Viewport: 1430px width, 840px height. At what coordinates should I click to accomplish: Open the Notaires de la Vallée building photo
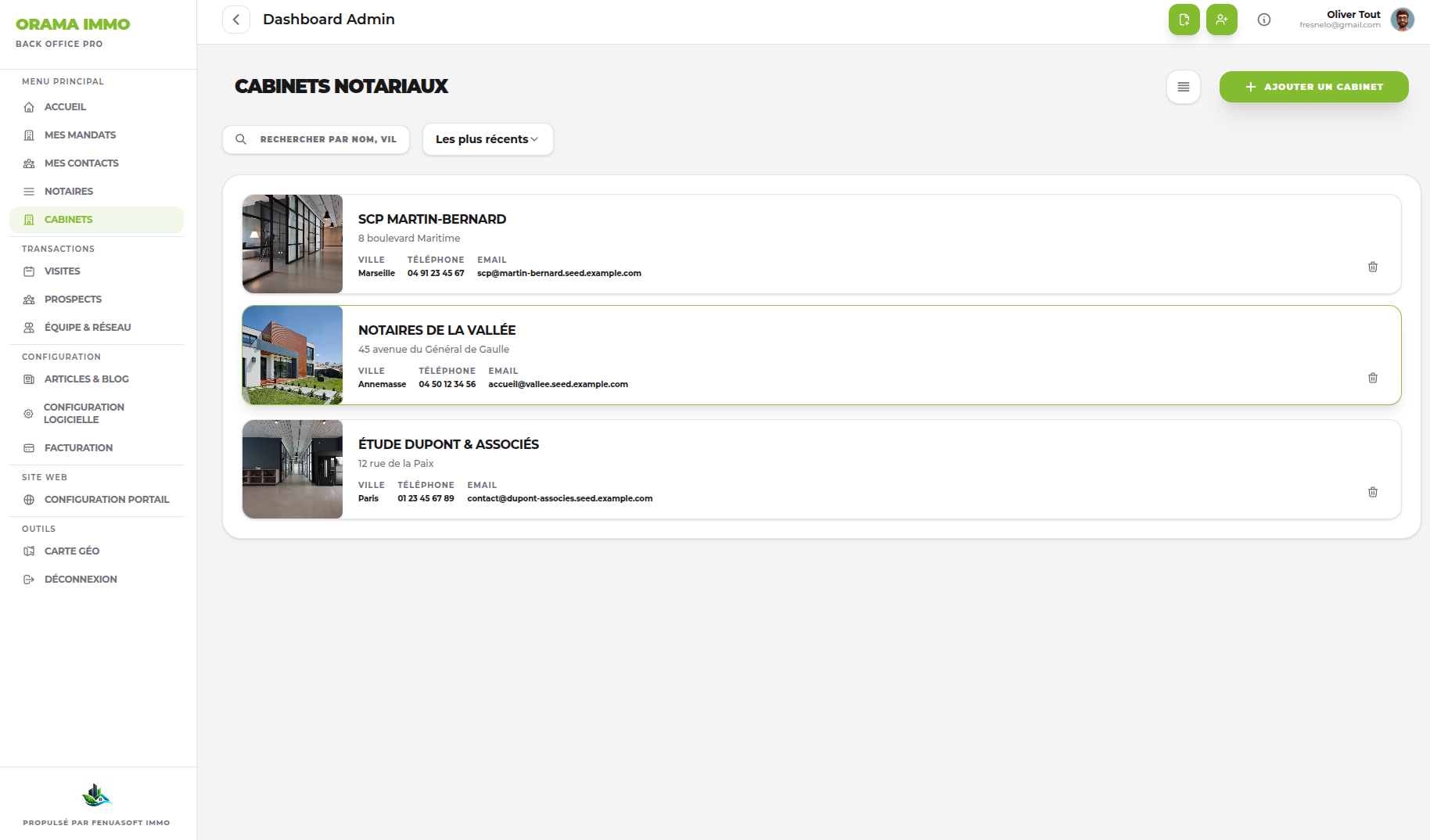click(x=293, y=355)
